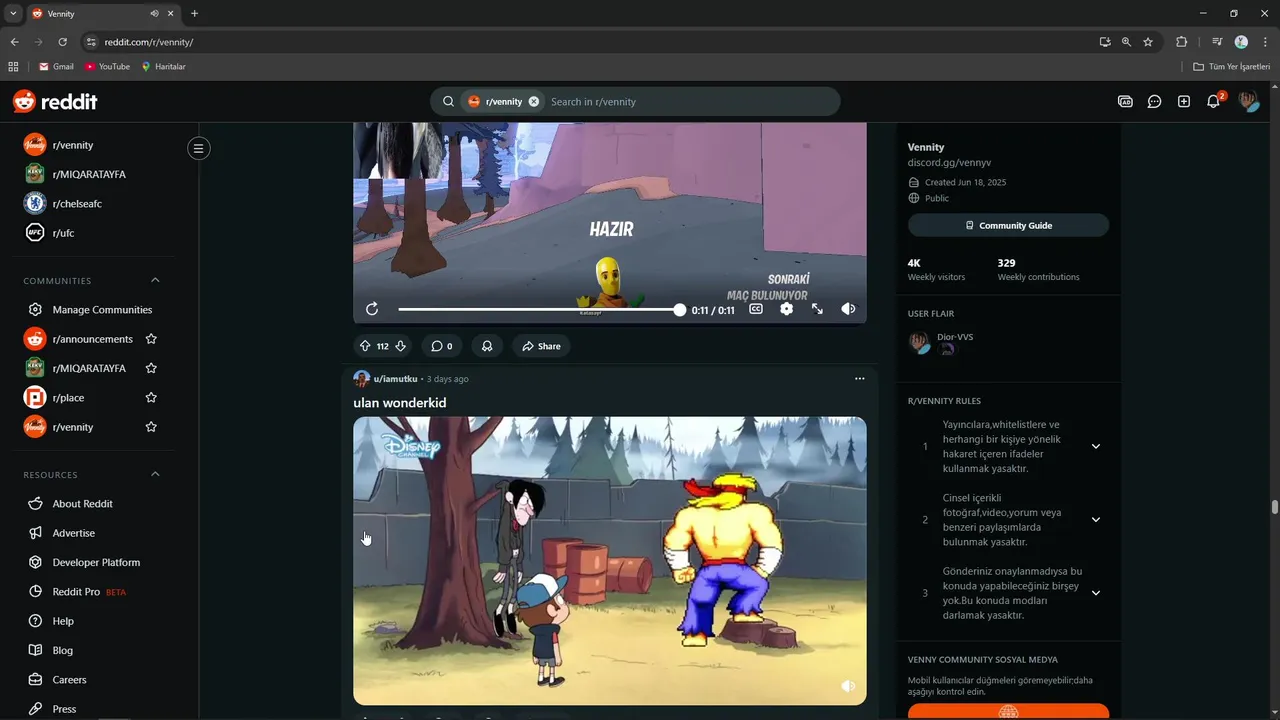Screen dimensions: 1280x720
Task: Open the ulan wonderkid video thumbnail
Action: coord(610,561)
